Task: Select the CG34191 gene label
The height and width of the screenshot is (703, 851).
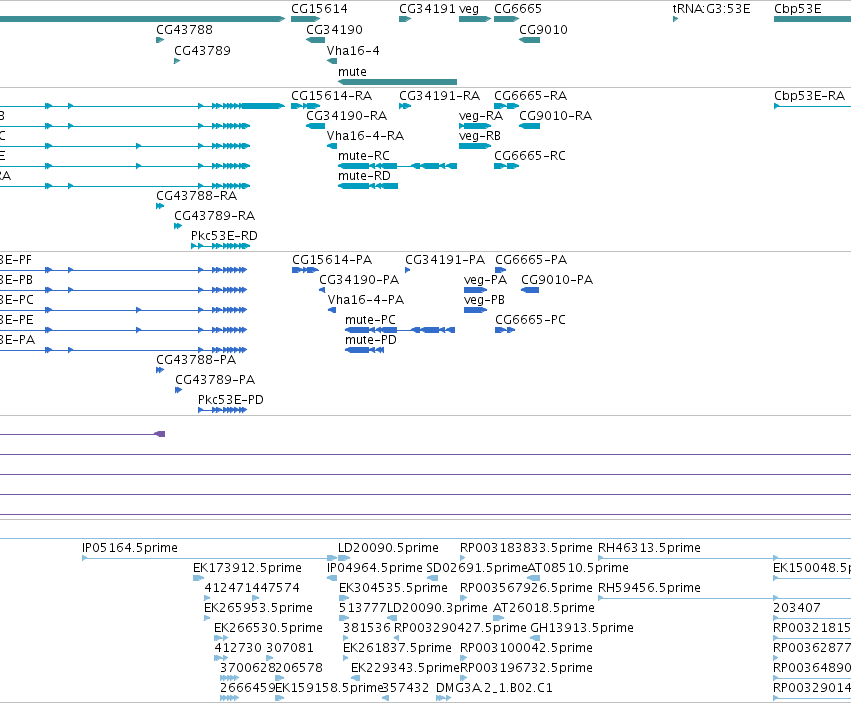Action: pyautogui.click(x=427, y=9)
